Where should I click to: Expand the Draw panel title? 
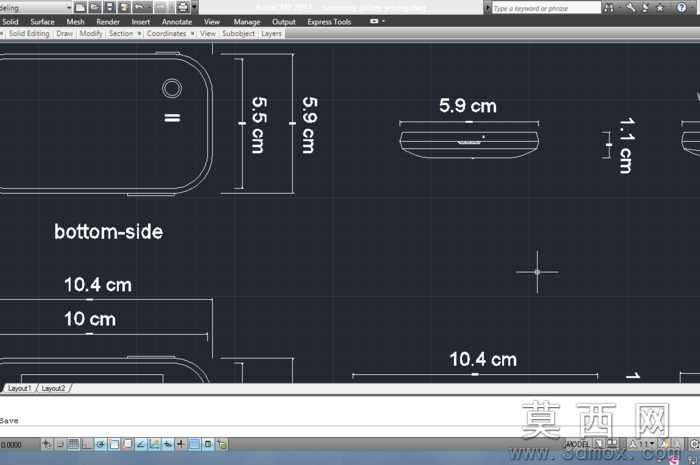tap(64, 33)
